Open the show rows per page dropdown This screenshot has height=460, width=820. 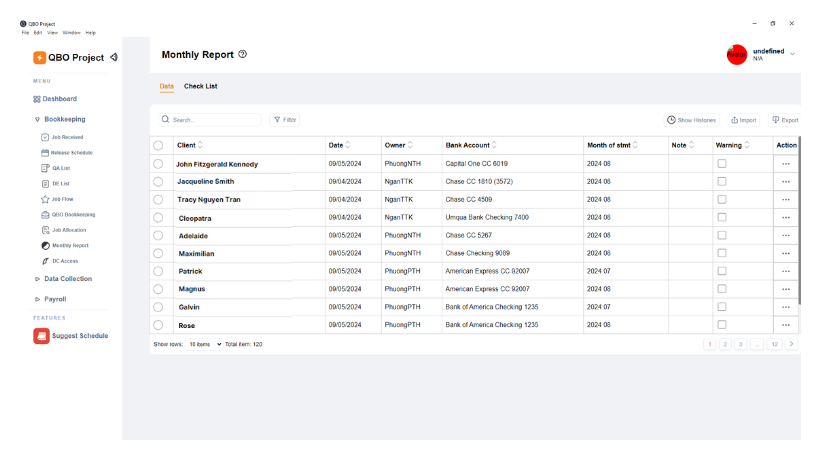[x=205, y=344]
